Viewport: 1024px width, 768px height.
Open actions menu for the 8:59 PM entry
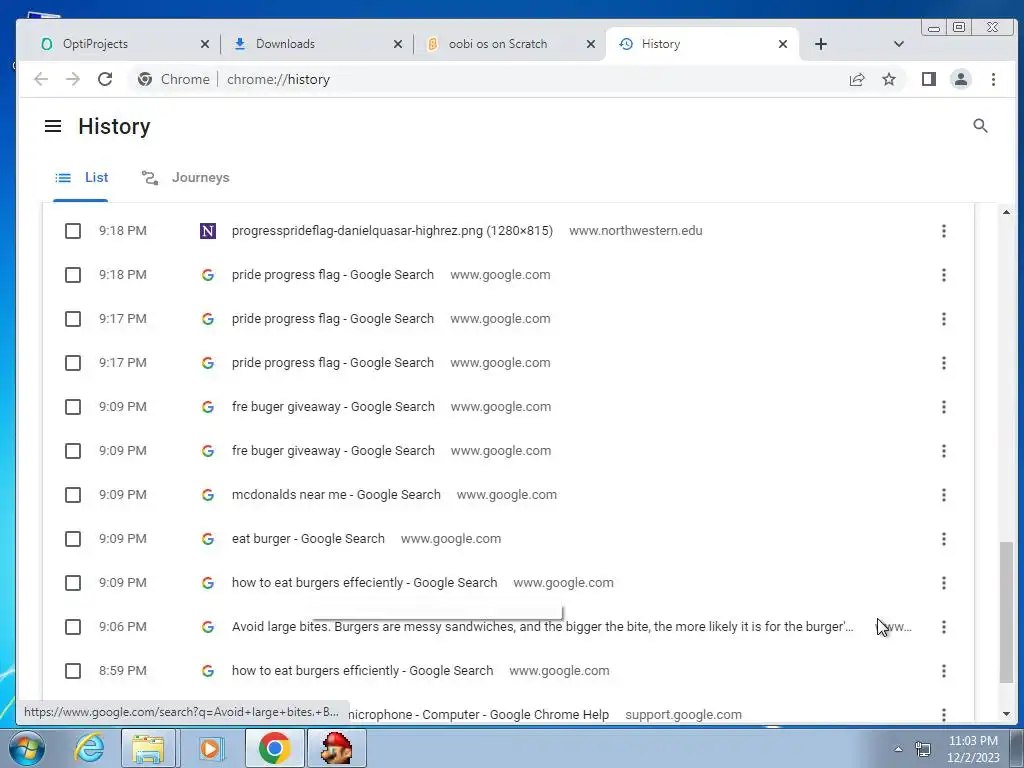point(944,671)
